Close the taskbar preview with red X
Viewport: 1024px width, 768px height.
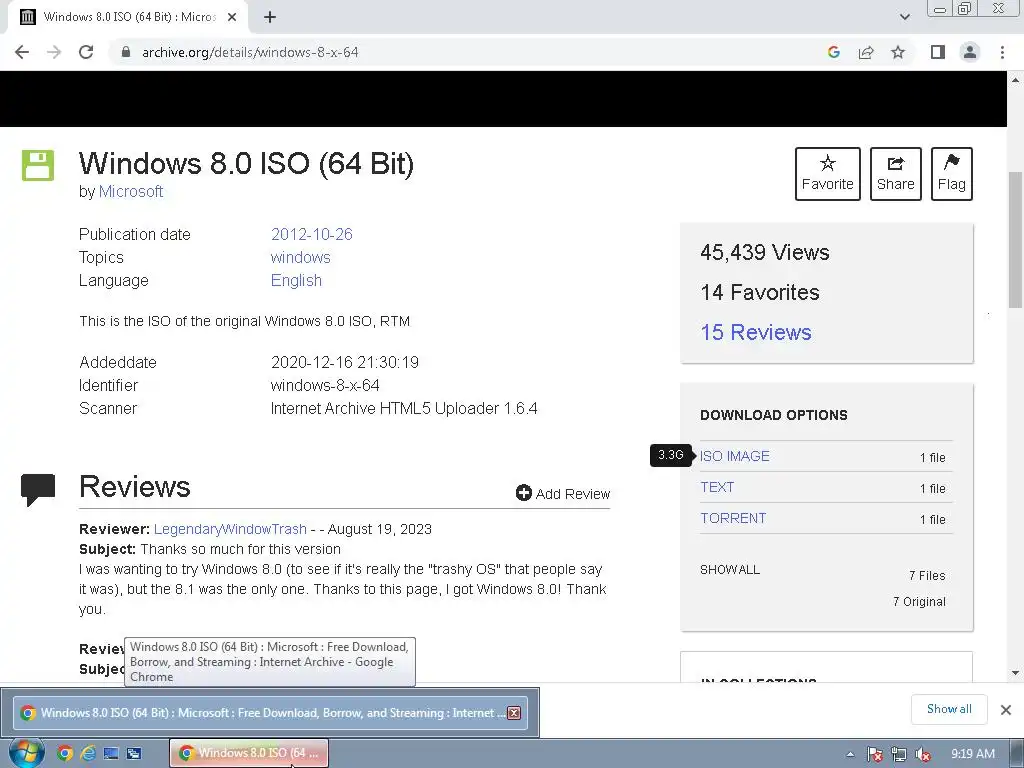(x=515, y=713)
